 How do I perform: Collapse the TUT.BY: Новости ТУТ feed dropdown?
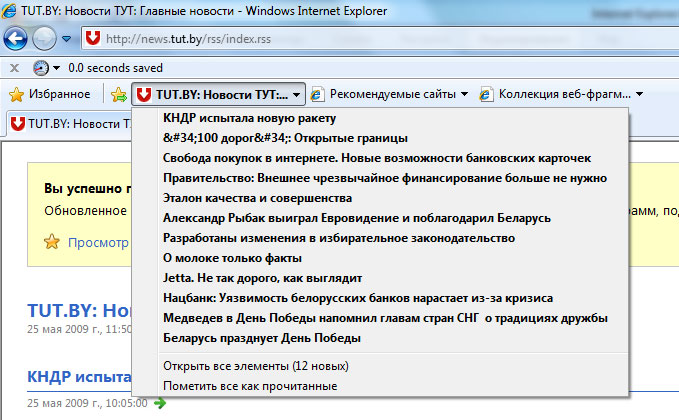296,94
